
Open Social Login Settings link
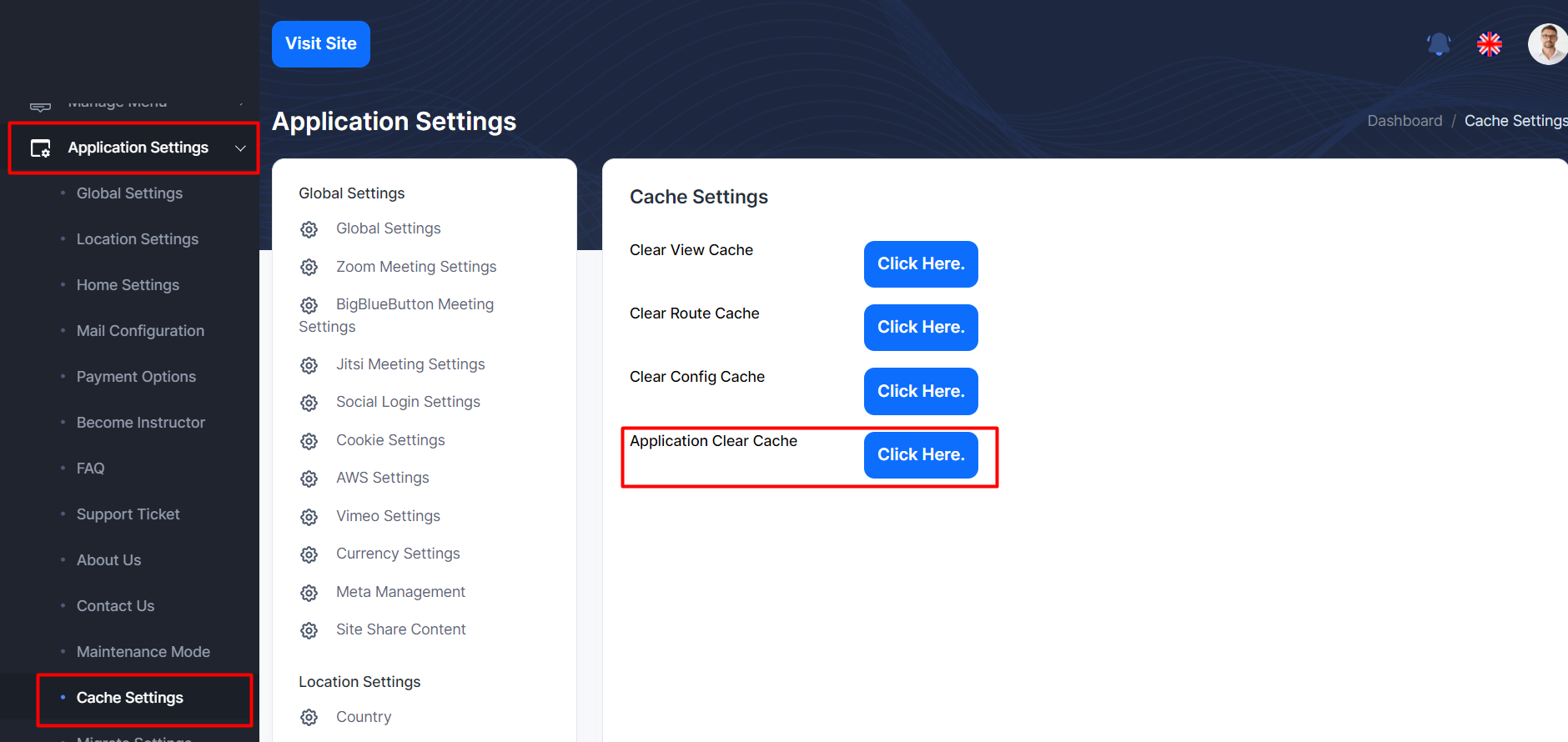(408, 402)
